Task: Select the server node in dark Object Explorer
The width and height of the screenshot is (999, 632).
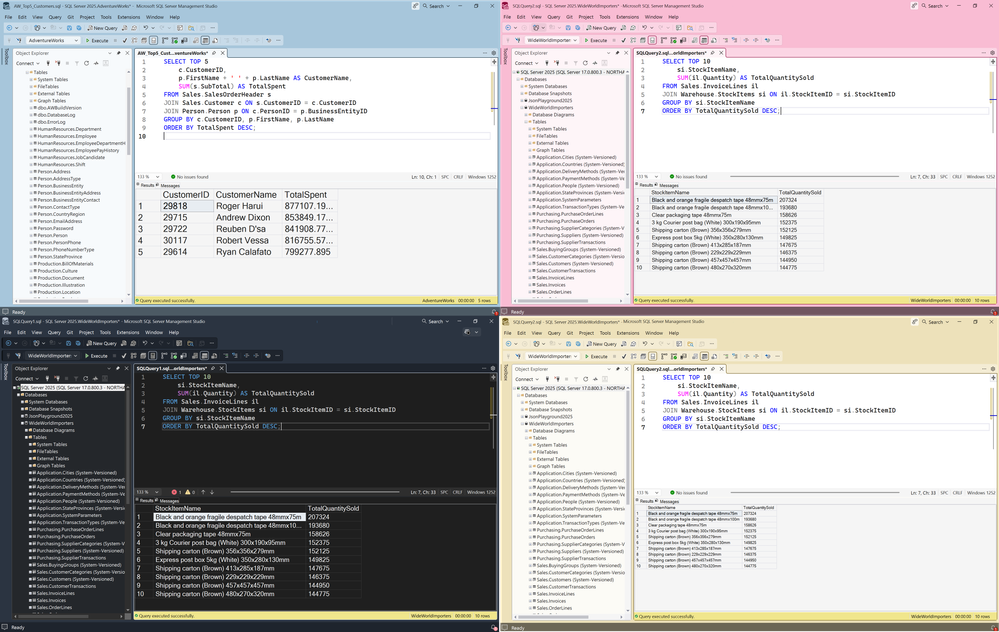Action: pos(72,387)
